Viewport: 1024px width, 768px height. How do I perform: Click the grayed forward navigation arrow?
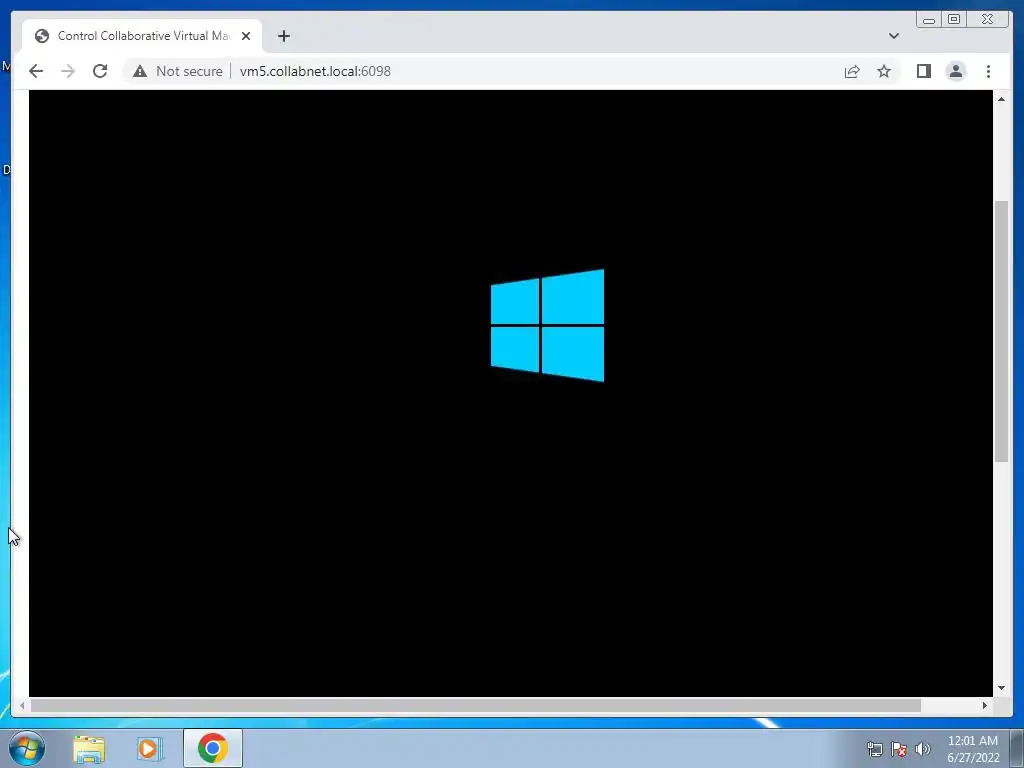coord(68,71)
